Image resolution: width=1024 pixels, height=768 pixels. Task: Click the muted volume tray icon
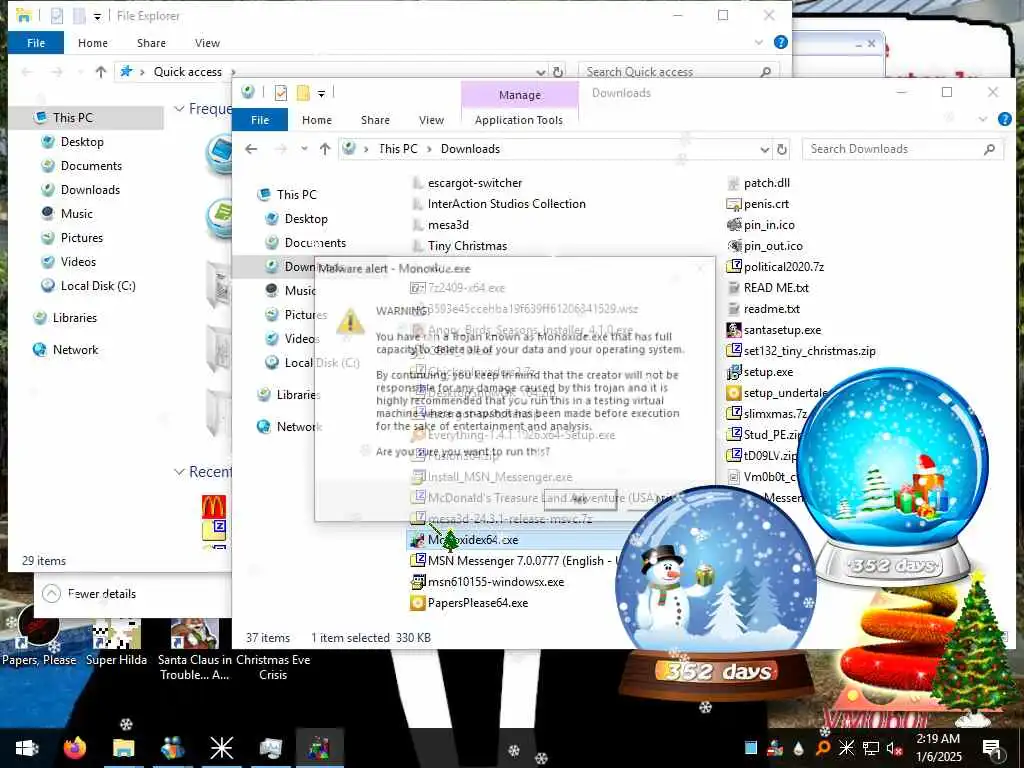[894, 748]
